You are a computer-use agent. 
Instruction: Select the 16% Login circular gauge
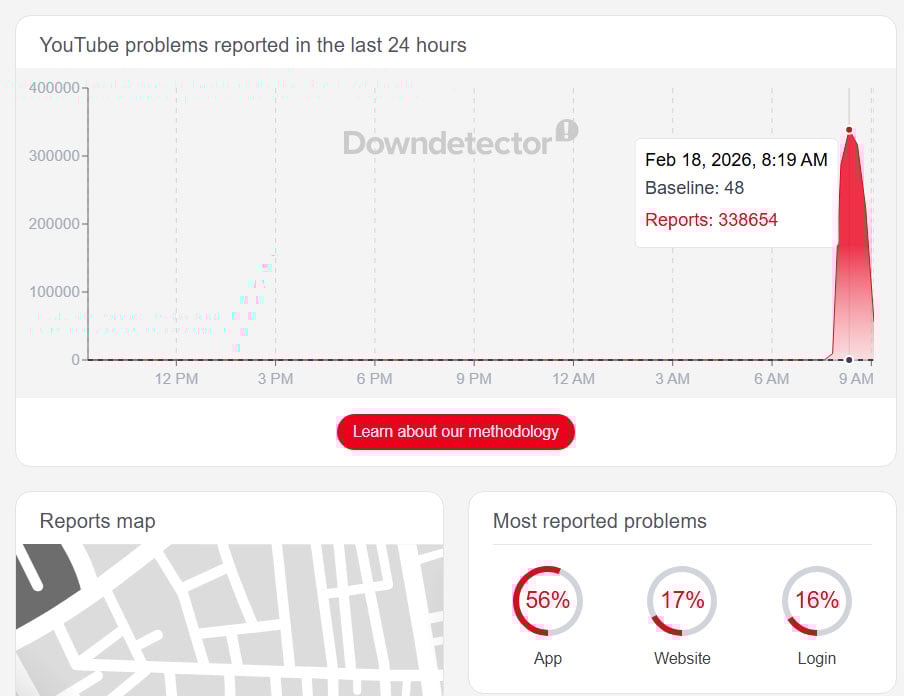click(x=816, y=601)
